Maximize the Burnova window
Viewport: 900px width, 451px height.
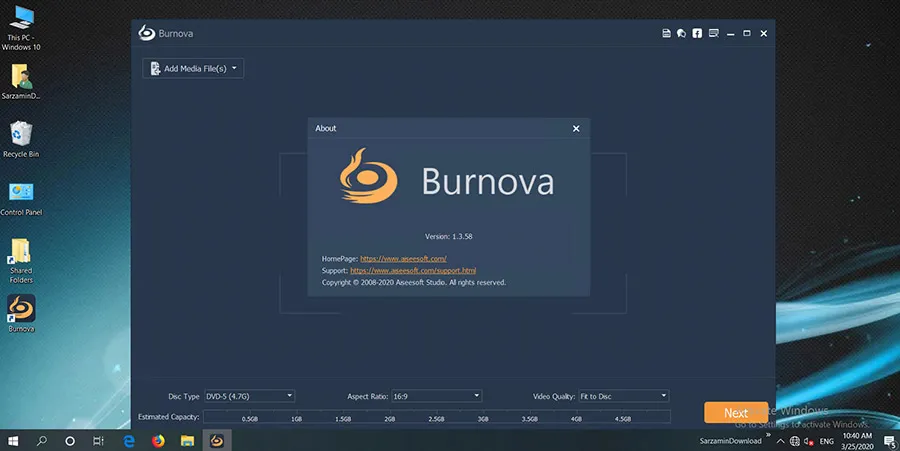(x=747, y=33)
